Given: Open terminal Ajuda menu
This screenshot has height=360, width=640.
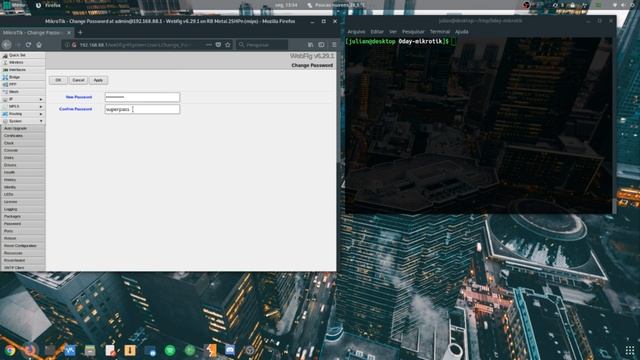Looking at the screenshot, I should [x=462, y=31].
